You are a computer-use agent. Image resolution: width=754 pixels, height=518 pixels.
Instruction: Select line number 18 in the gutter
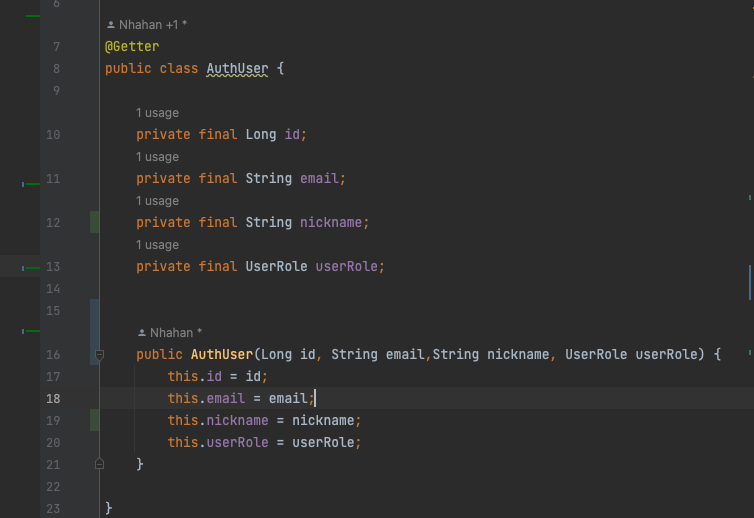[53, 399]
